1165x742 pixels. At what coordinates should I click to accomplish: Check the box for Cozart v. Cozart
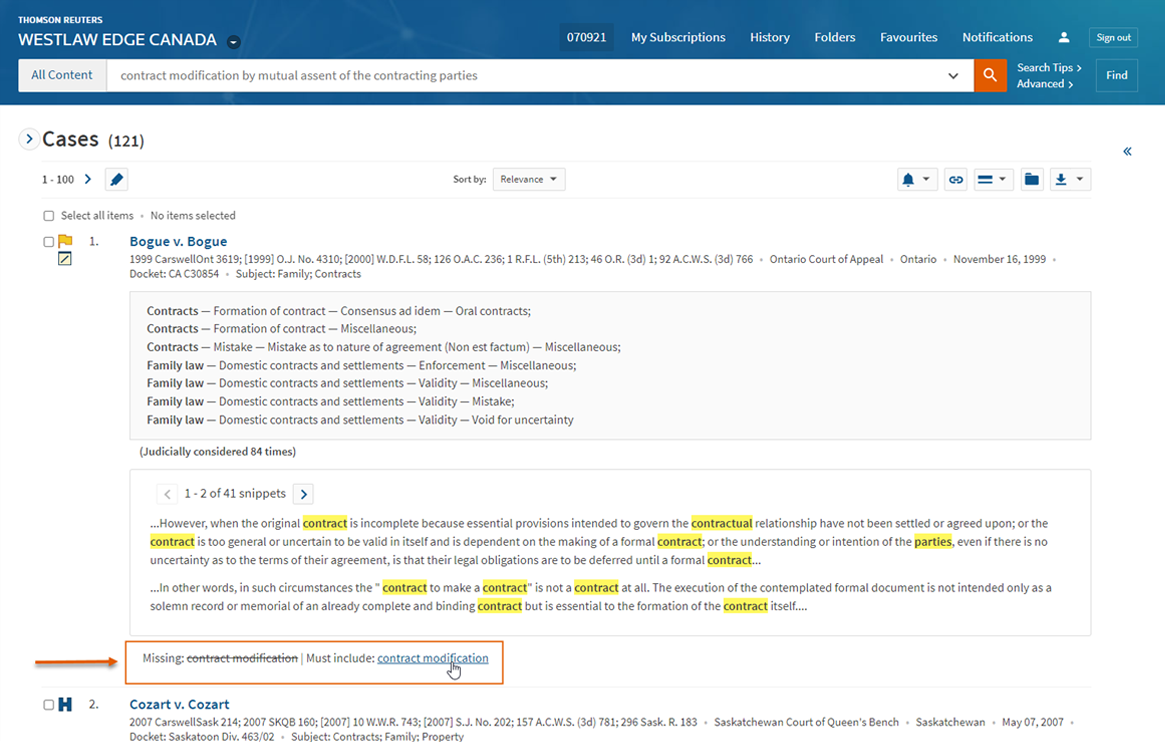pyautogui.click(x=48, y=704)
